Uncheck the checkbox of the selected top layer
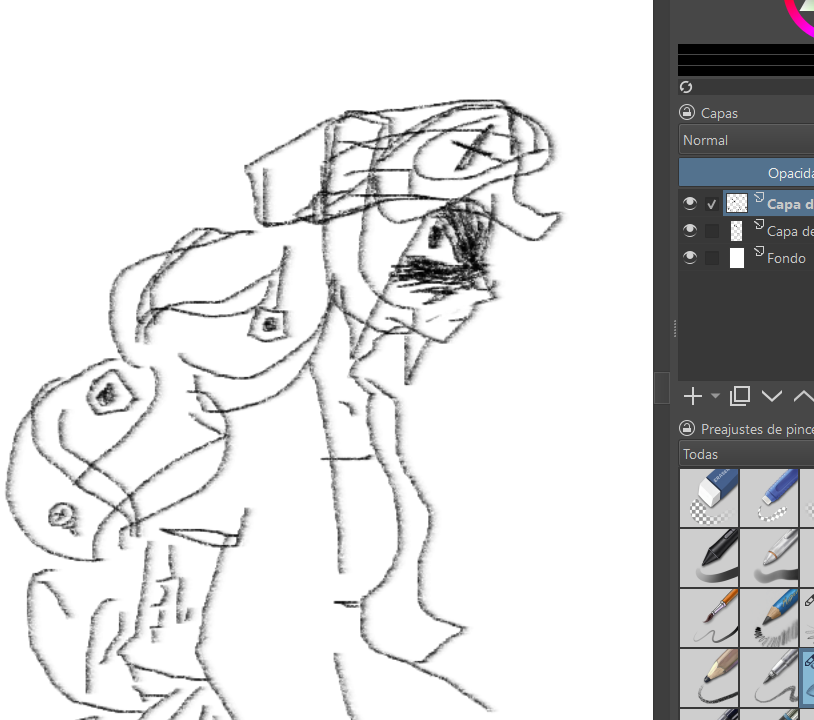The image size is (814, 720). [x=712, y=204]
